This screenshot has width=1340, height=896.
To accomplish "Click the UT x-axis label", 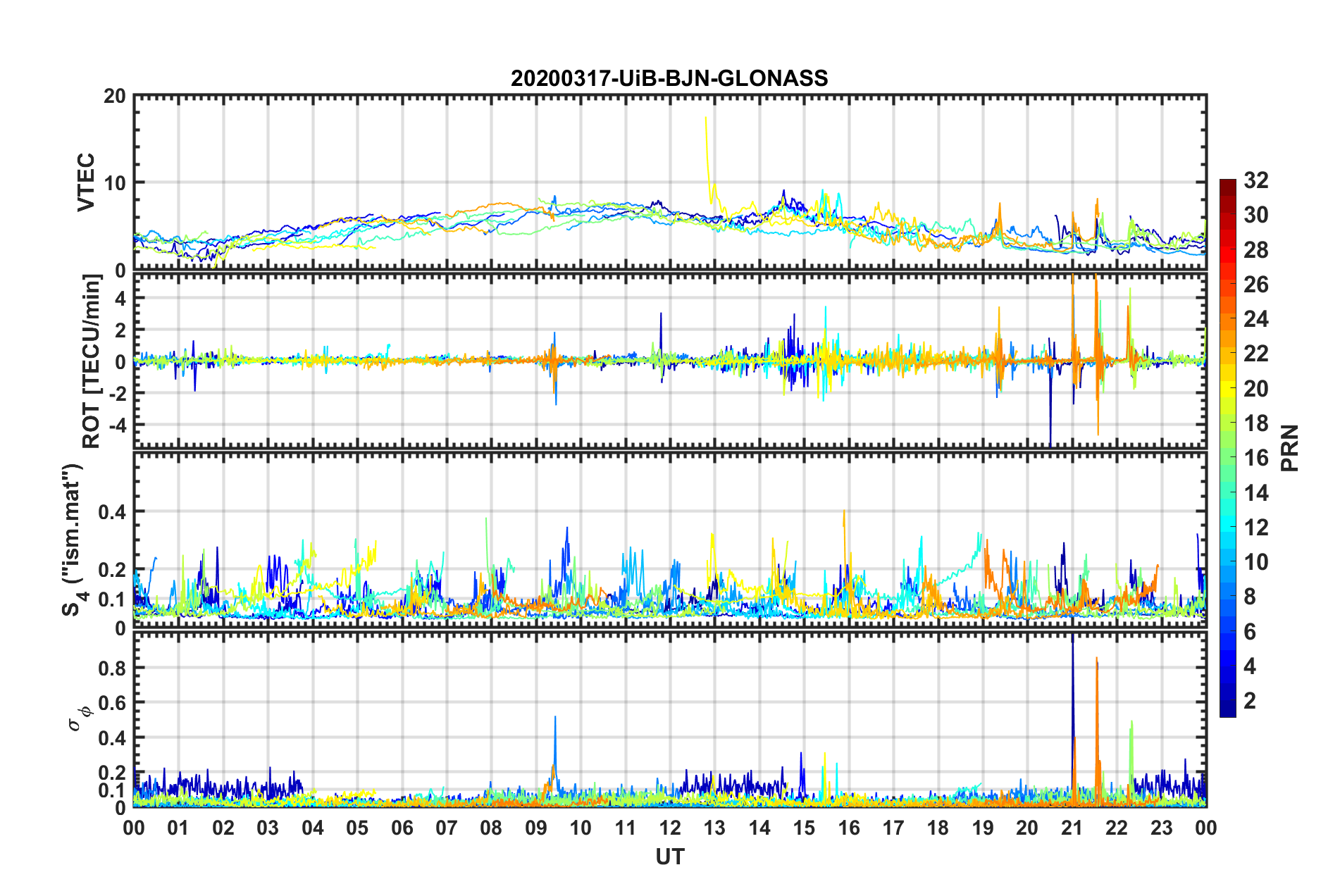I will (x=670, y=856).
